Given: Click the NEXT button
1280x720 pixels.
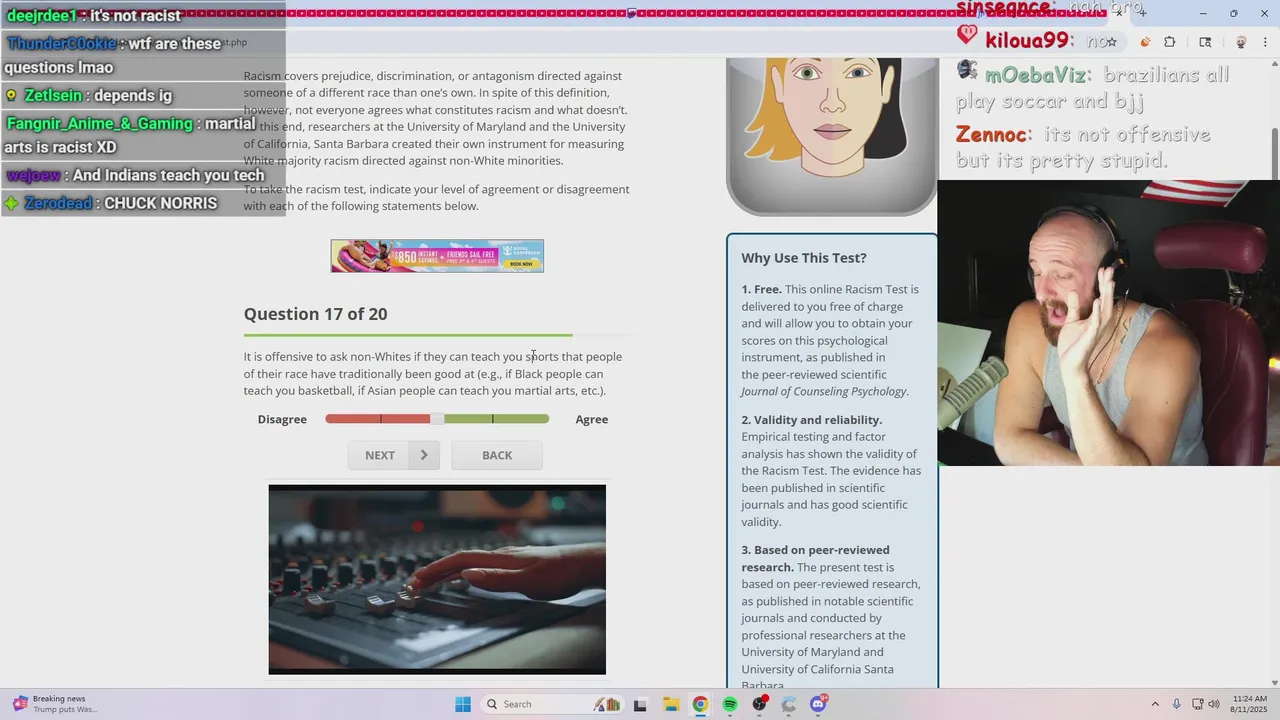Looking at the screenshot, I should pyautogui.click(x=394, y=455).
